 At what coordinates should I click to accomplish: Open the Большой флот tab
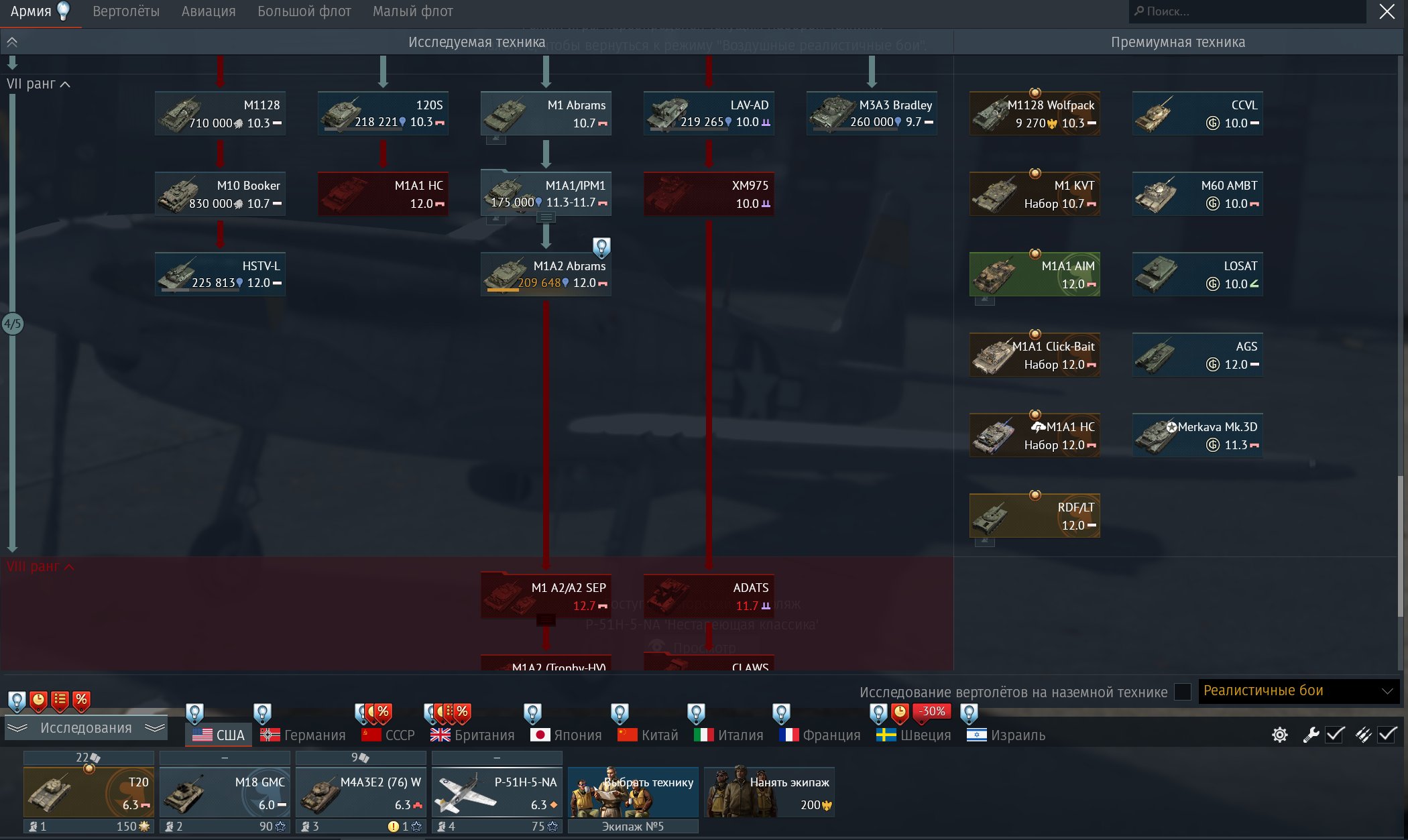pos(304,11)
